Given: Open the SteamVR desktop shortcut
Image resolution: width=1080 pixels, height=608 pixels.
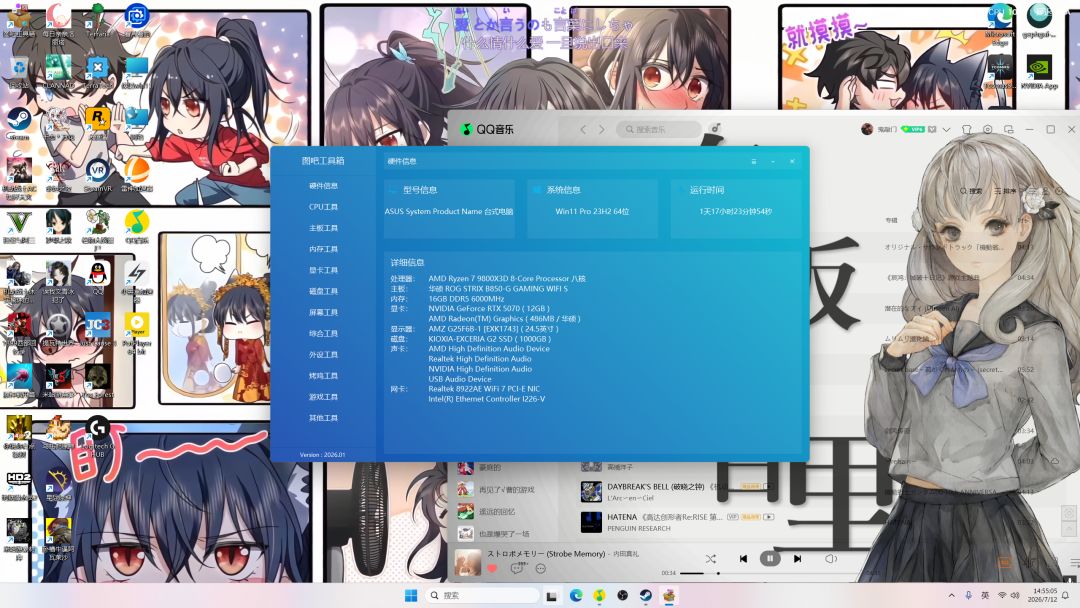Looking at the screenshot, I should (x=98, y=176).
